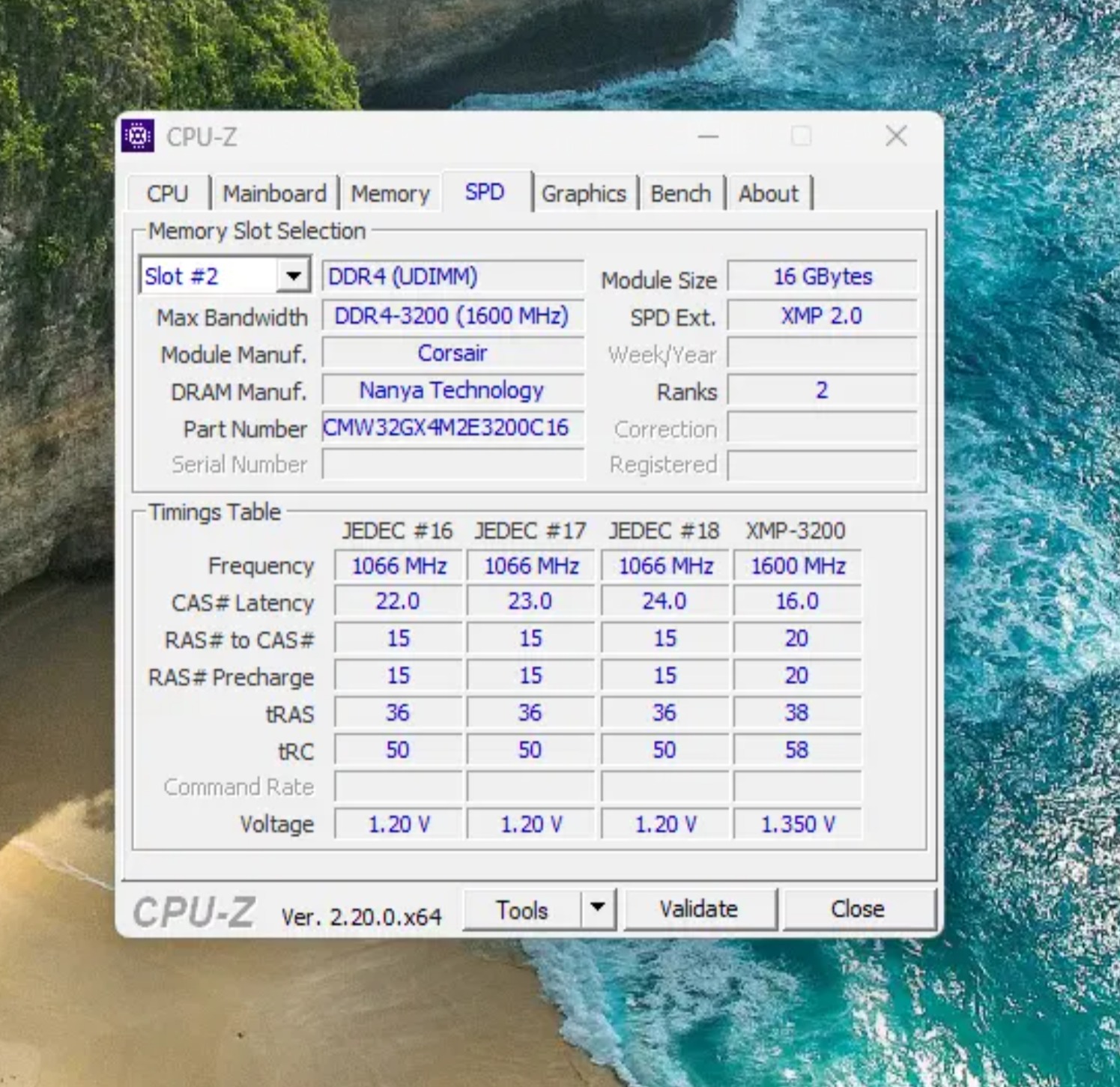
Task: Click the Validate button
Action: point(699,909)
